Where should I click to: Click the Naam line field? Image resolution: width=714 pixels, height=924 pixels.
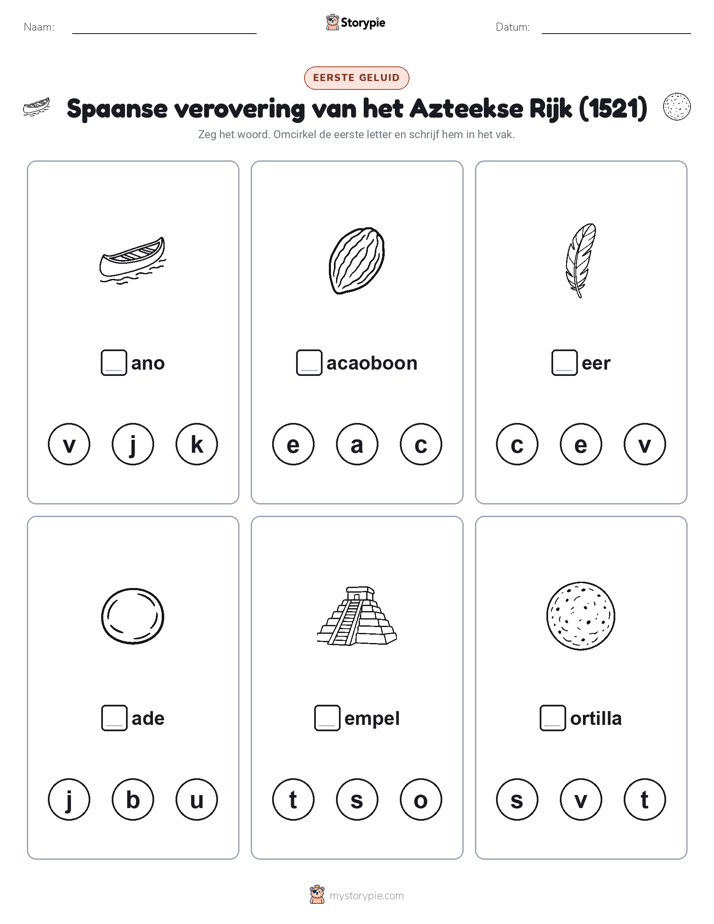(x=164, y=27)
